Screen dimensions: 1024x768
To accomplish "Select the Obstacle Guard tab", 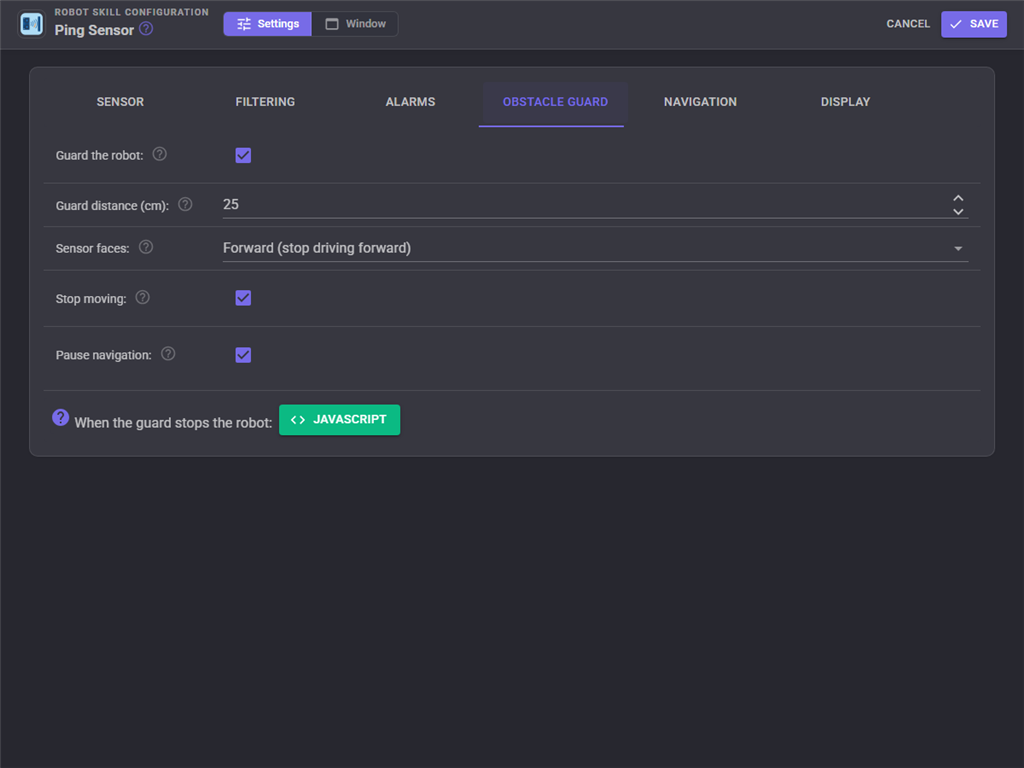I will 555,102.
